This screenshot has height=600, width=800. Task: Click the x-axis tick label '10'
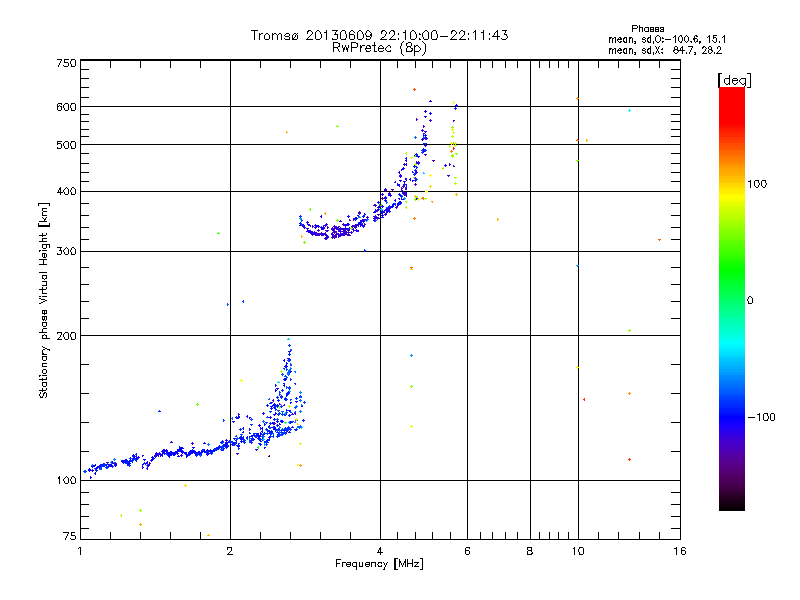(x=578, y=551)
